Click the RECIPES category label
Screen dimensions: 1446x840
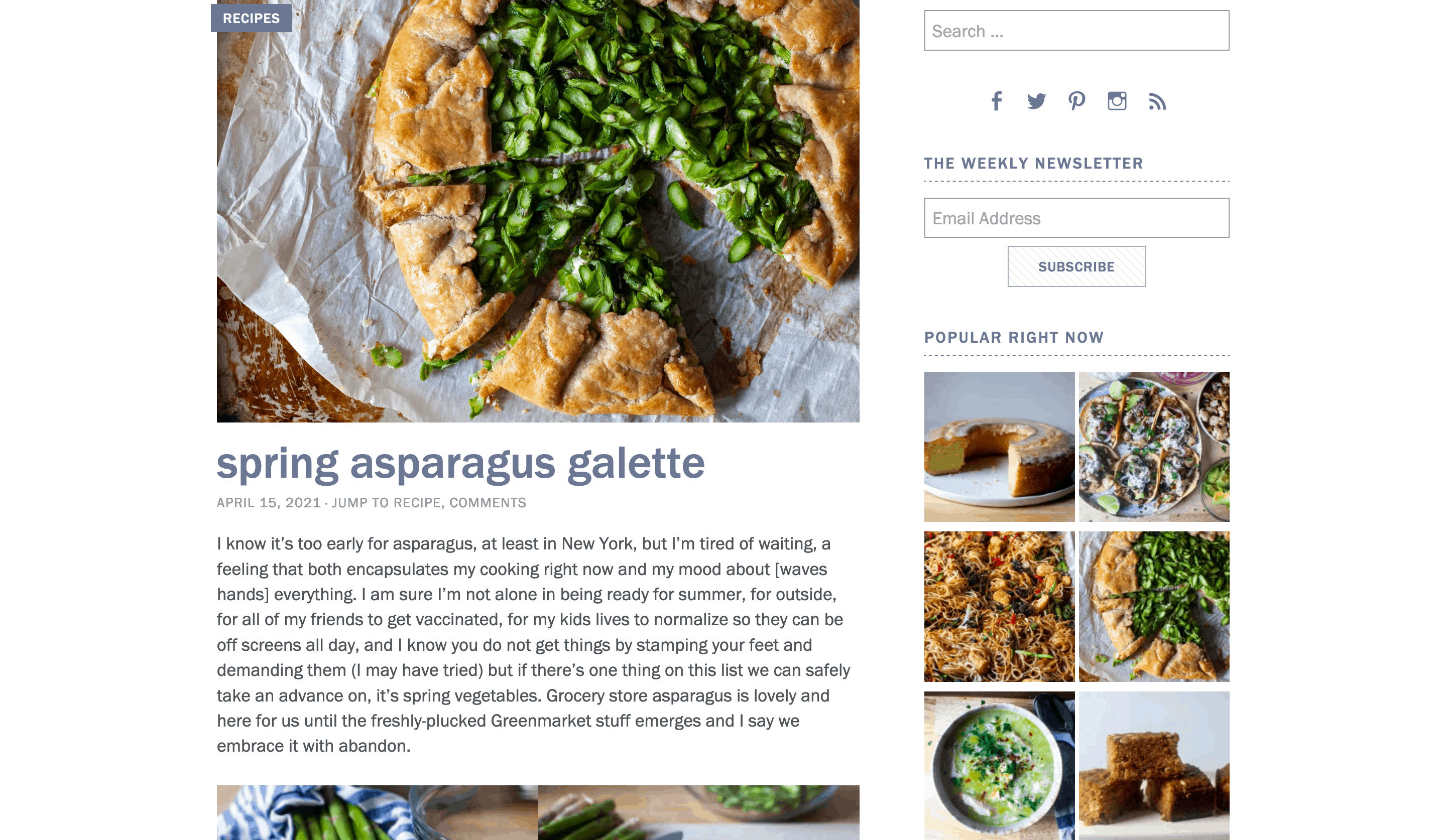[252, 17]
